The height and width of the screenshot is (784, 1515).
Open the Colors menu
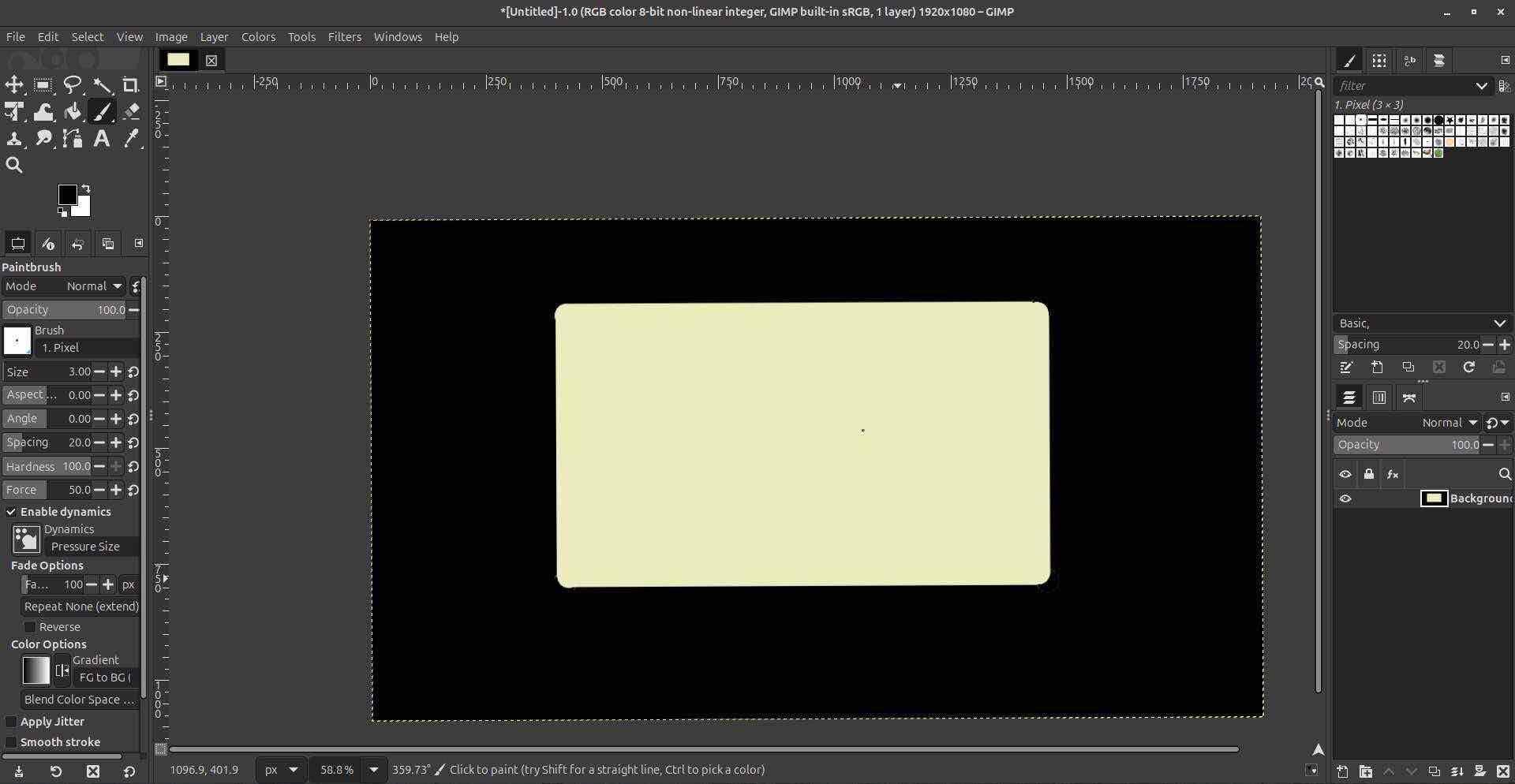point(258,37)
